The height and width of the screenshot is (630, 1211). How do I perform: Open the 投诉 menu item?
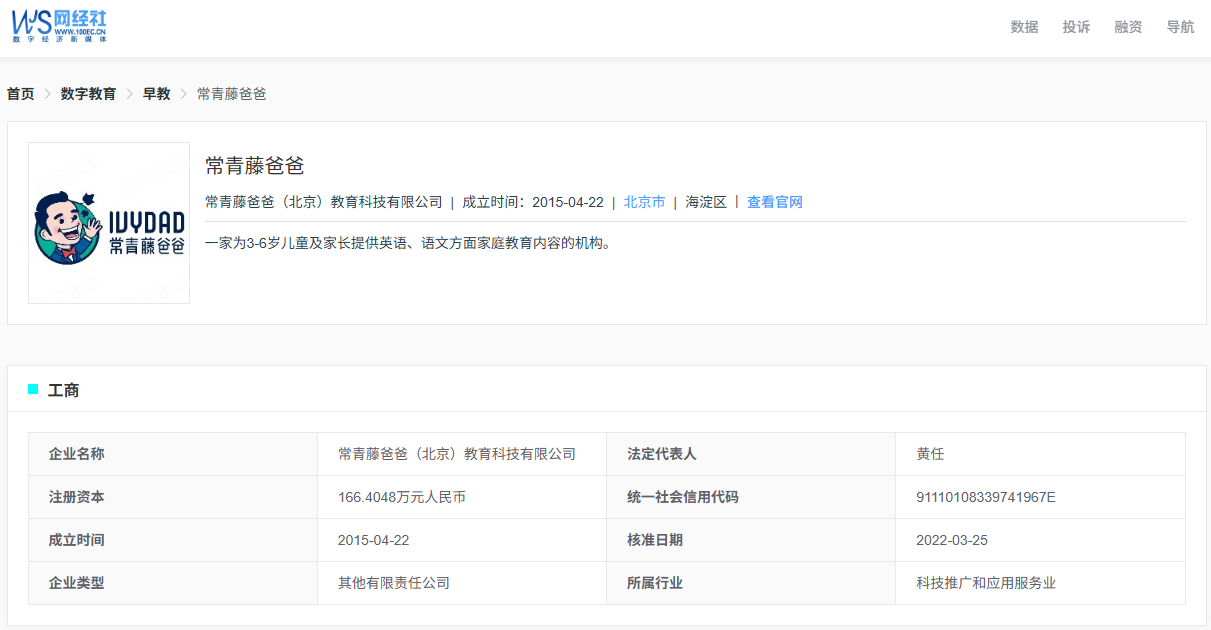(x=1076, y=27)
